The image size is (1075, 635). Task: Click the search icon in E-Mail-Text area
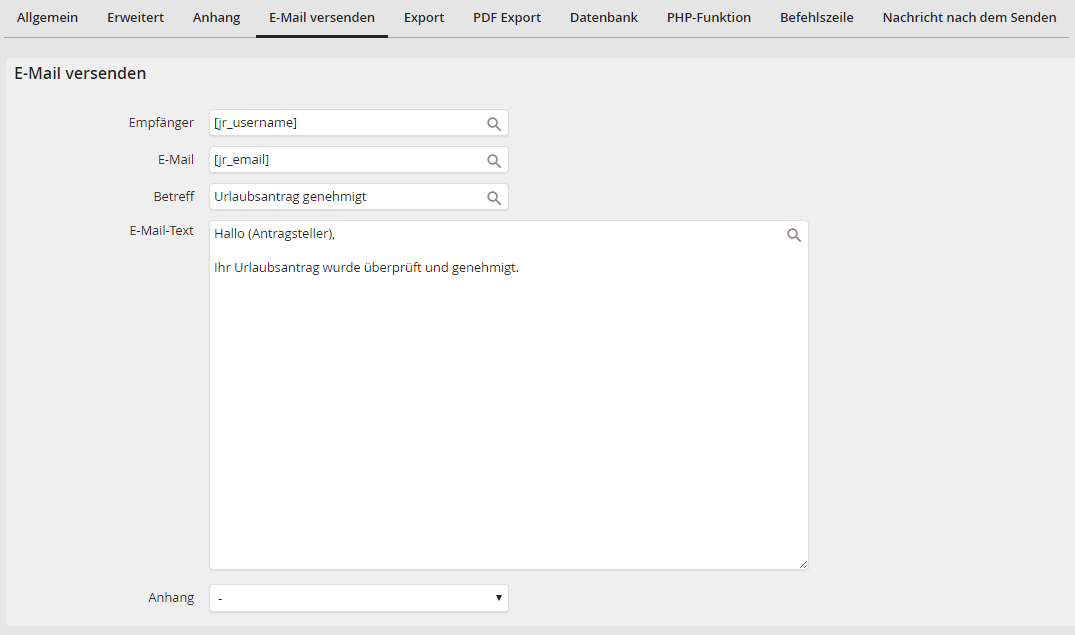click(793, 236)
